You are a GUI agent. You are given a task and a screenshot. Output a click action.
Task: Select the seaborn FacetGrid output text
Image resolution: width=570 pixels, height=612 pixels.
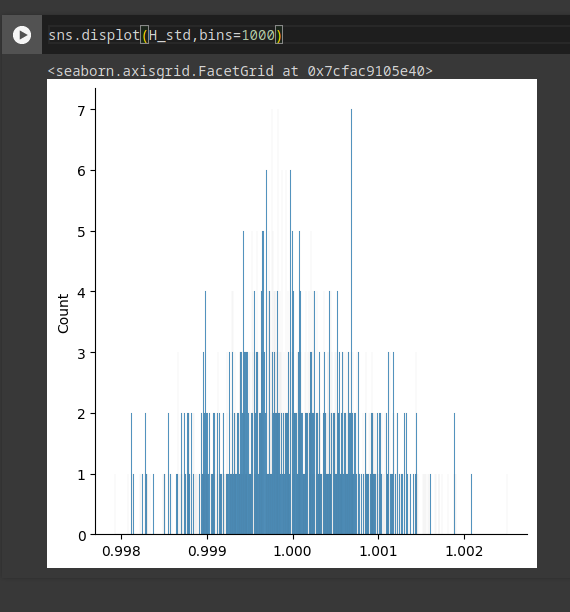coord(240,71)
